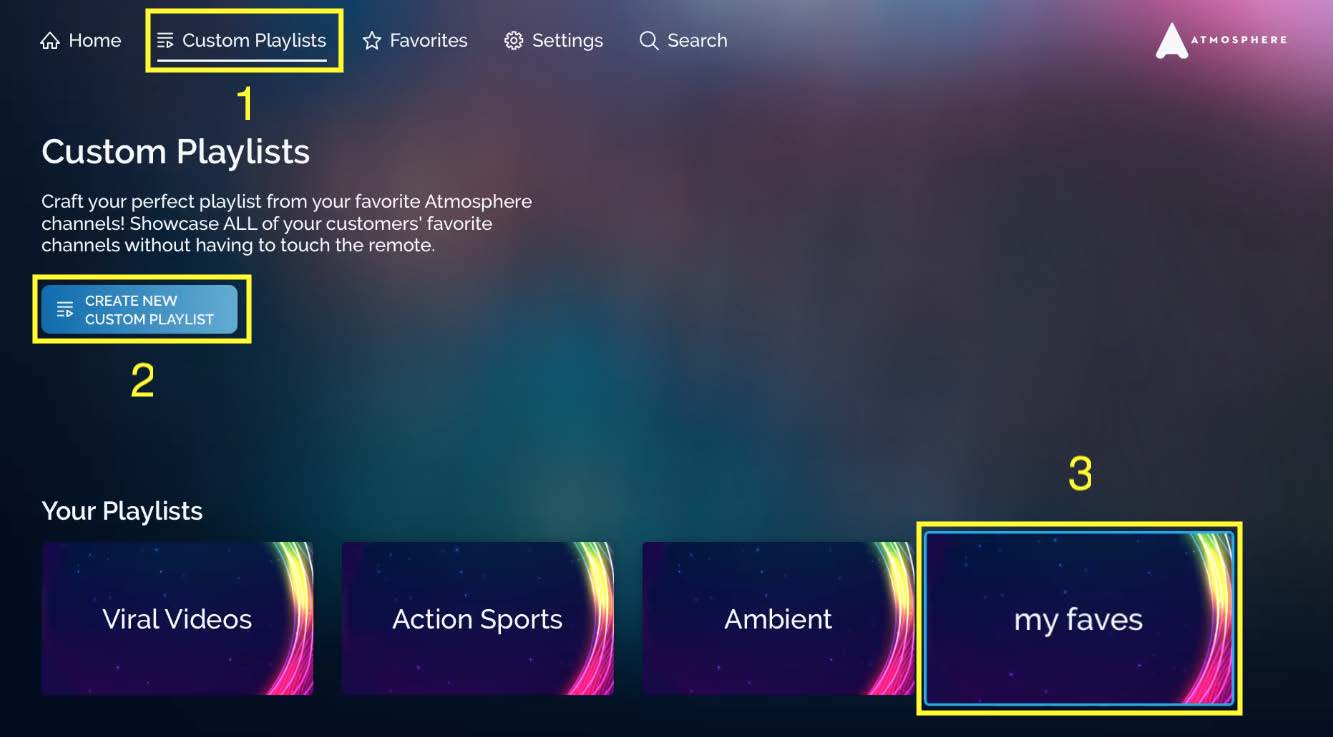Click the Home house icon
The image size is (1333, 737).
50,41
